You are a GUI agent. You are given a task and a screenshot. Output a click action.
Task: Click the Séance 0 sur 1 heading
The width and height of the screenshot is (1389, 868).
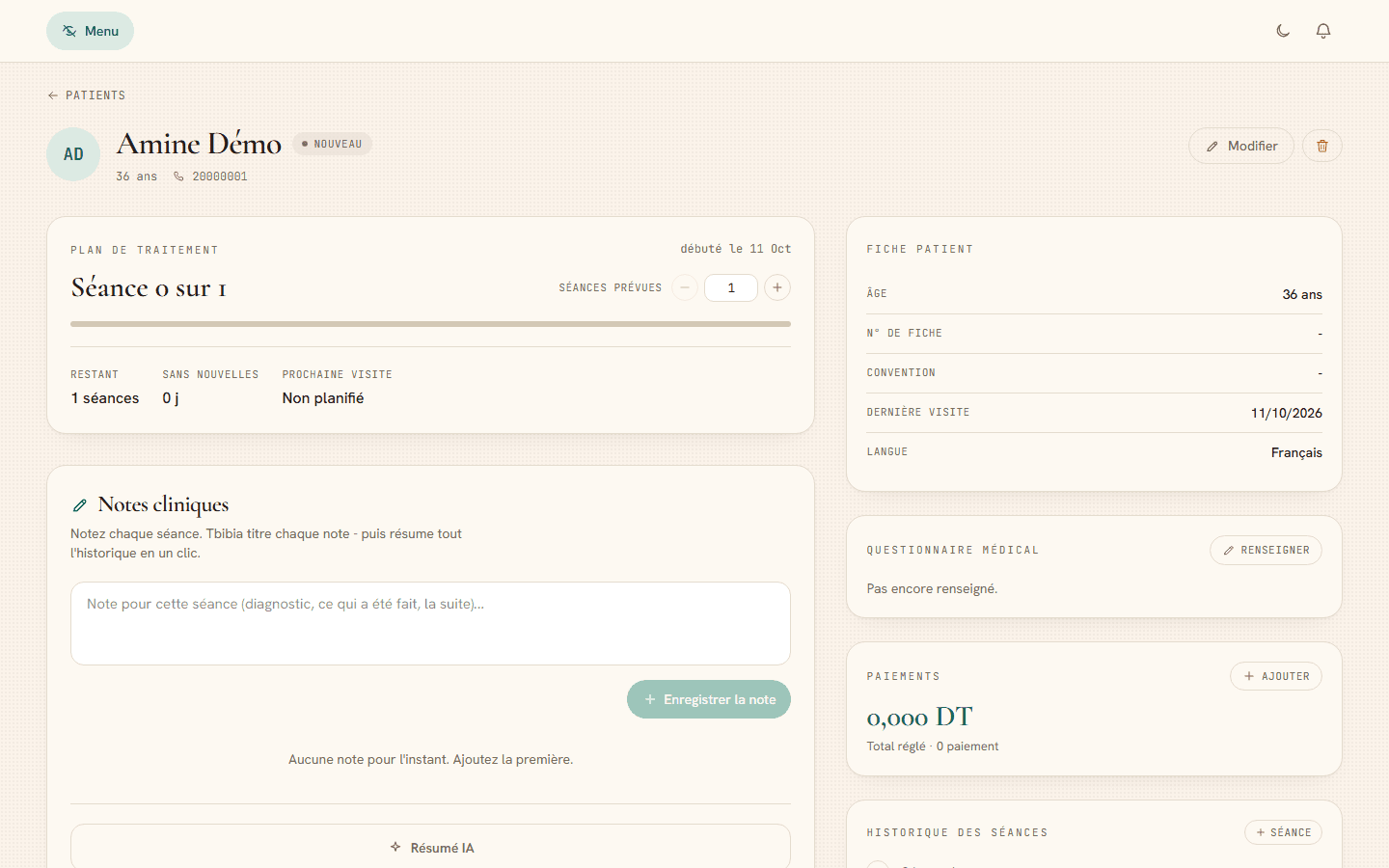coord(149,287)
